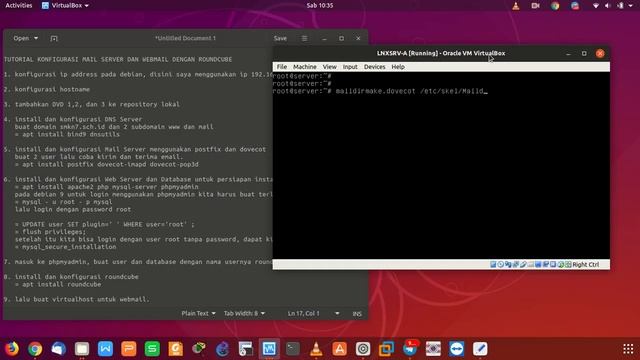Open WPS Presentation in the dock
This screenshot has height=360, width=640.
click(129, 349)
